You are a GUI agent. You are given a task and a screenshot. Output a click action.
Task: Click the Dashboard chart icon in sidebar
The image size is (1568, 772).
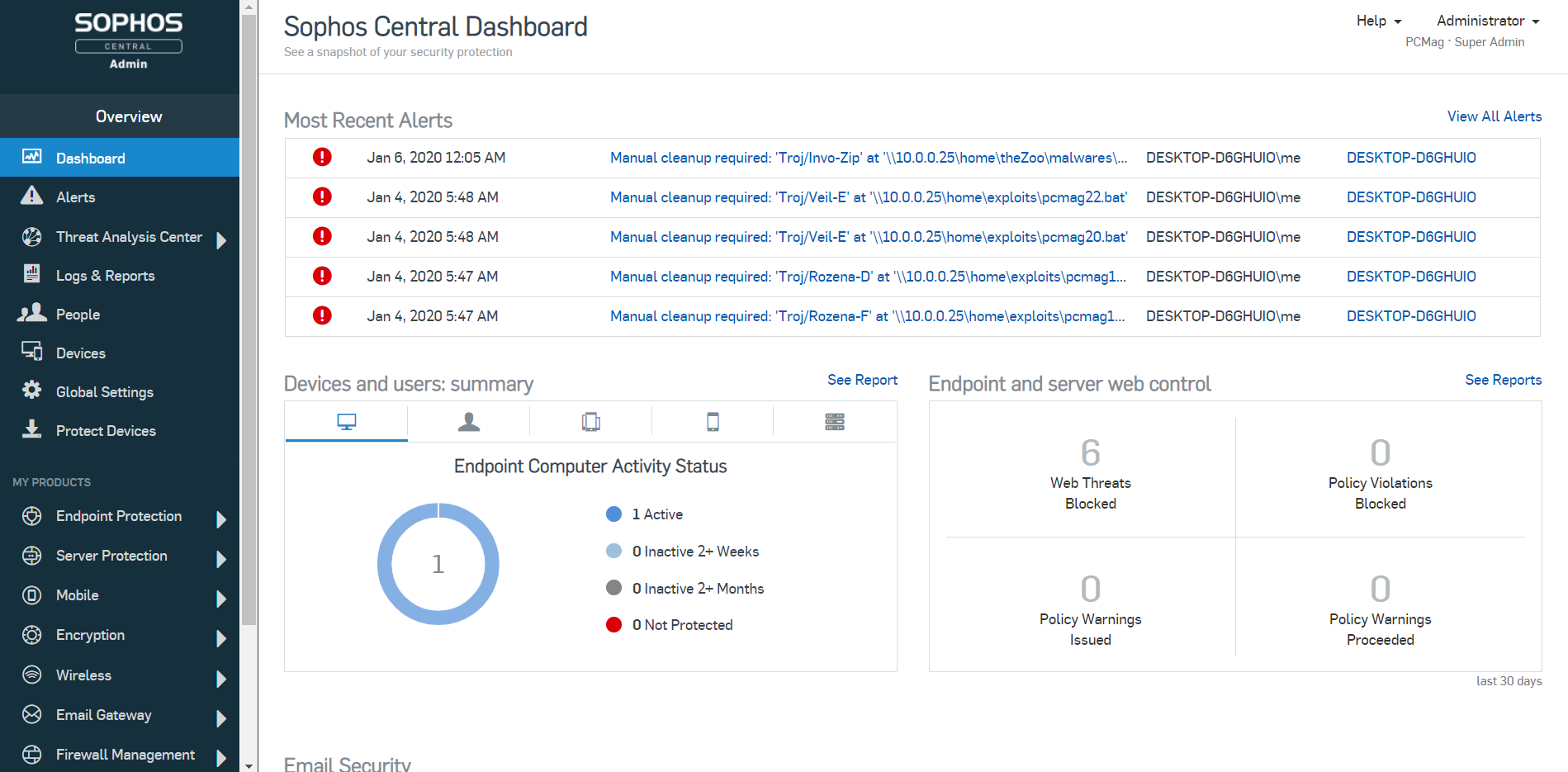pos(31,157)
